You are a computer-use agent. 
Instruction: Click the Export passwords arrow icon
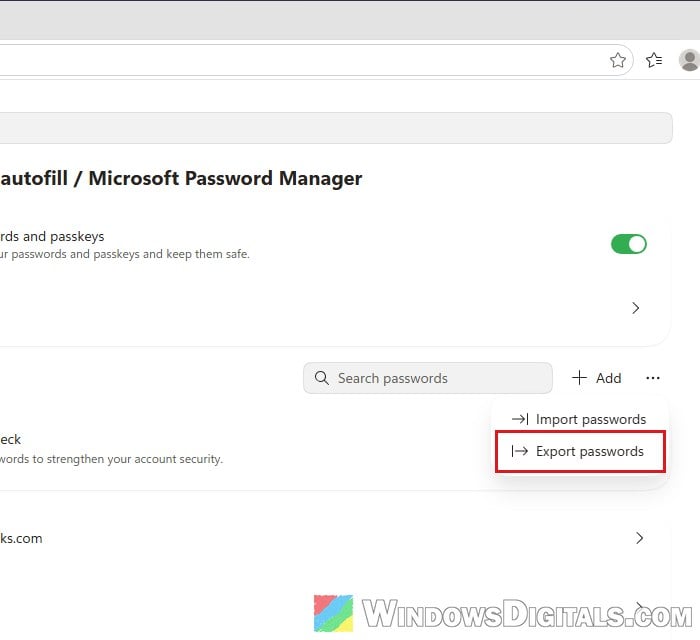click(520, 451)
